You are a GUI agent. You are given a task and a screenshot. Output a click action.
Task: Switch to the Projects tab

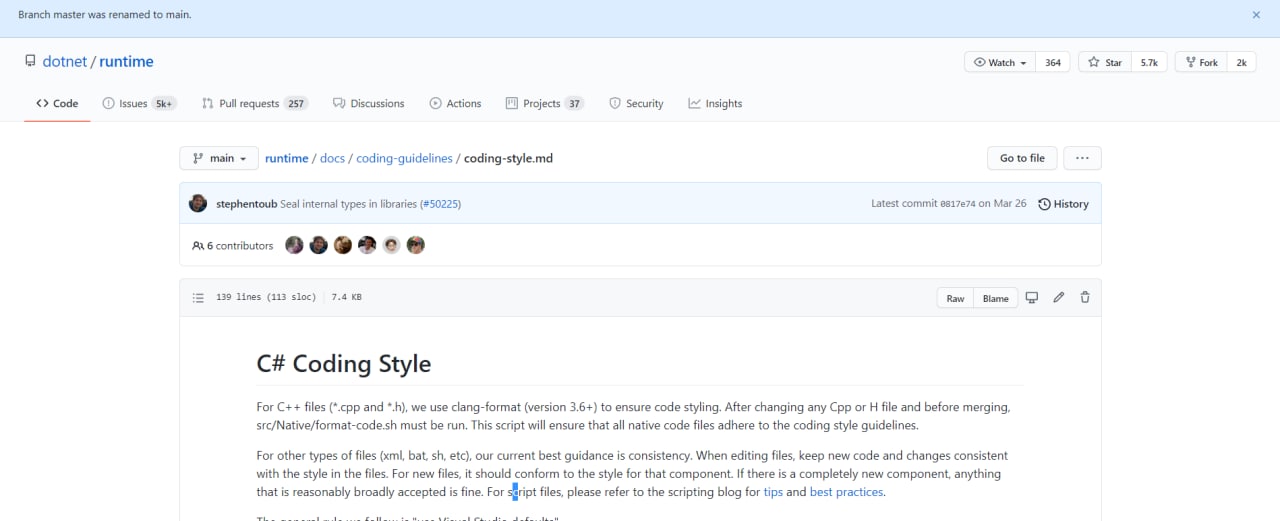click(545, 103)
